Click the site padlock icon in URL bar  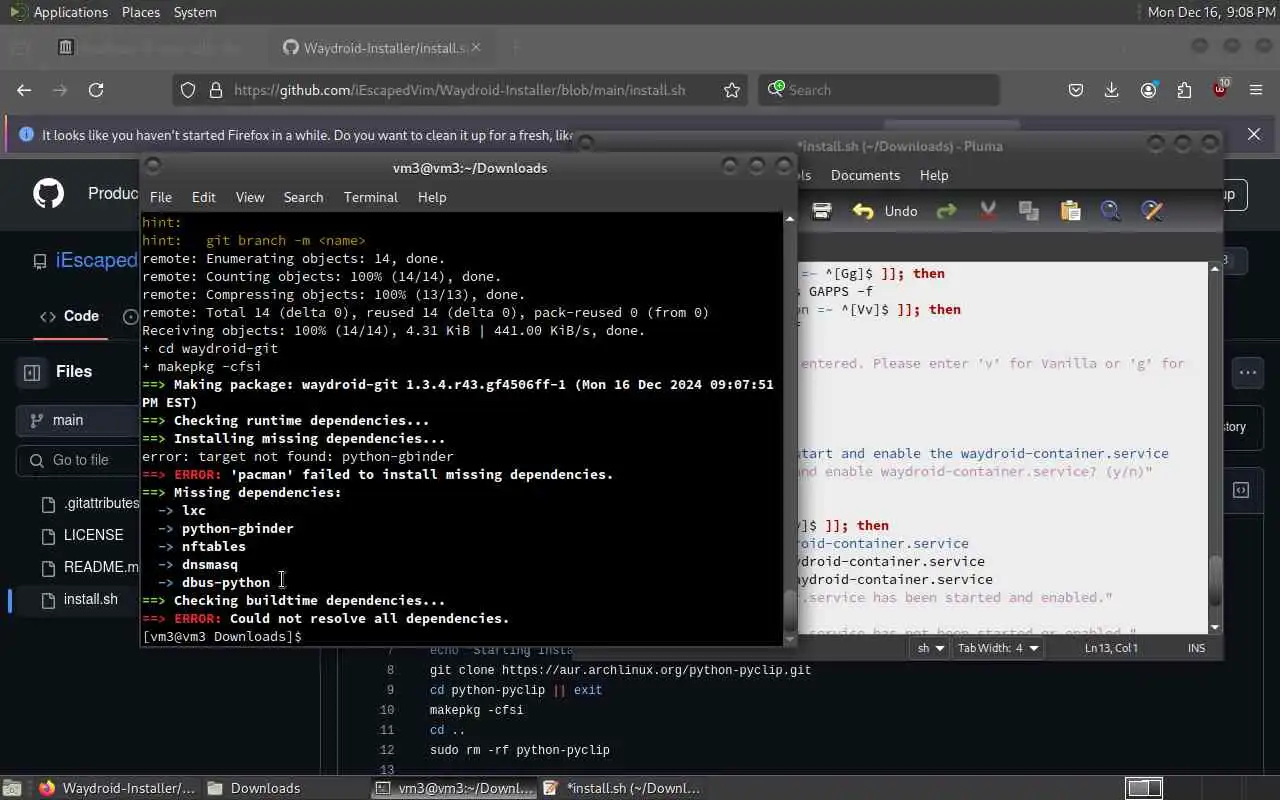(x=215, y=90)
